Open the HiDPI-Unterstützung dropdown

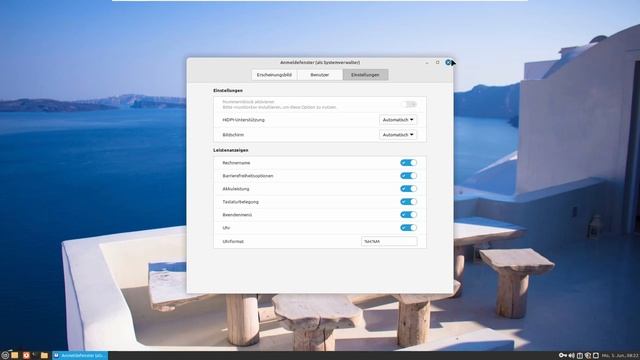(398, 120)
